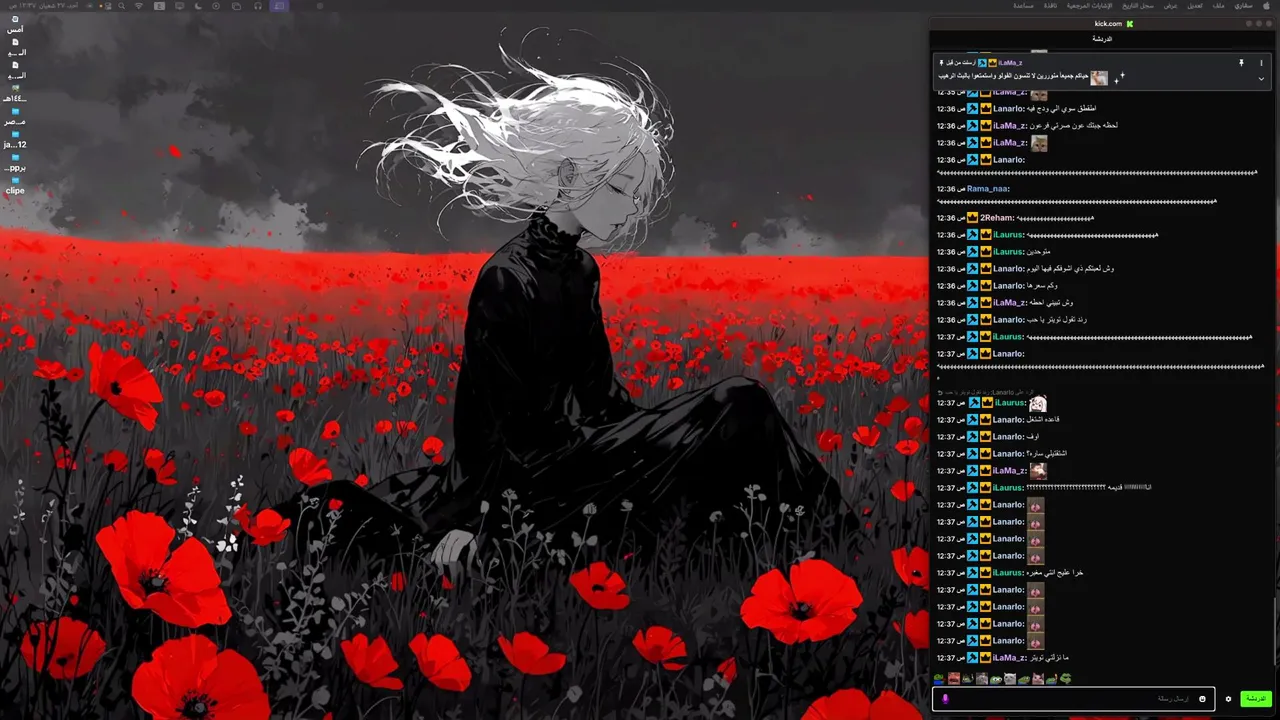Open the مساعدة (Help) menu
Image resolution: width=1280 pixels, height=720 pixels.
click(x=1023, y=6)
